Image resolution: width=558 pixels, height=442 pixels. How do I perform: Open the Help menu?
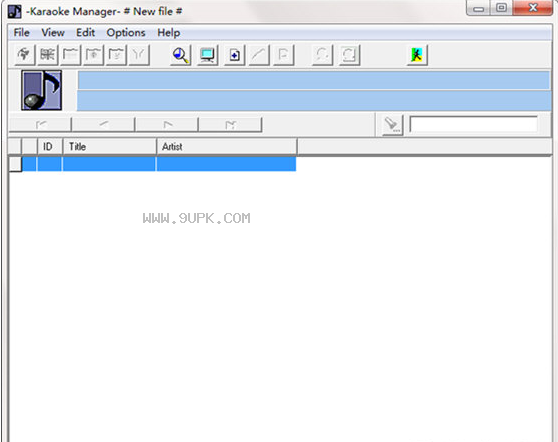click(169, 33)
